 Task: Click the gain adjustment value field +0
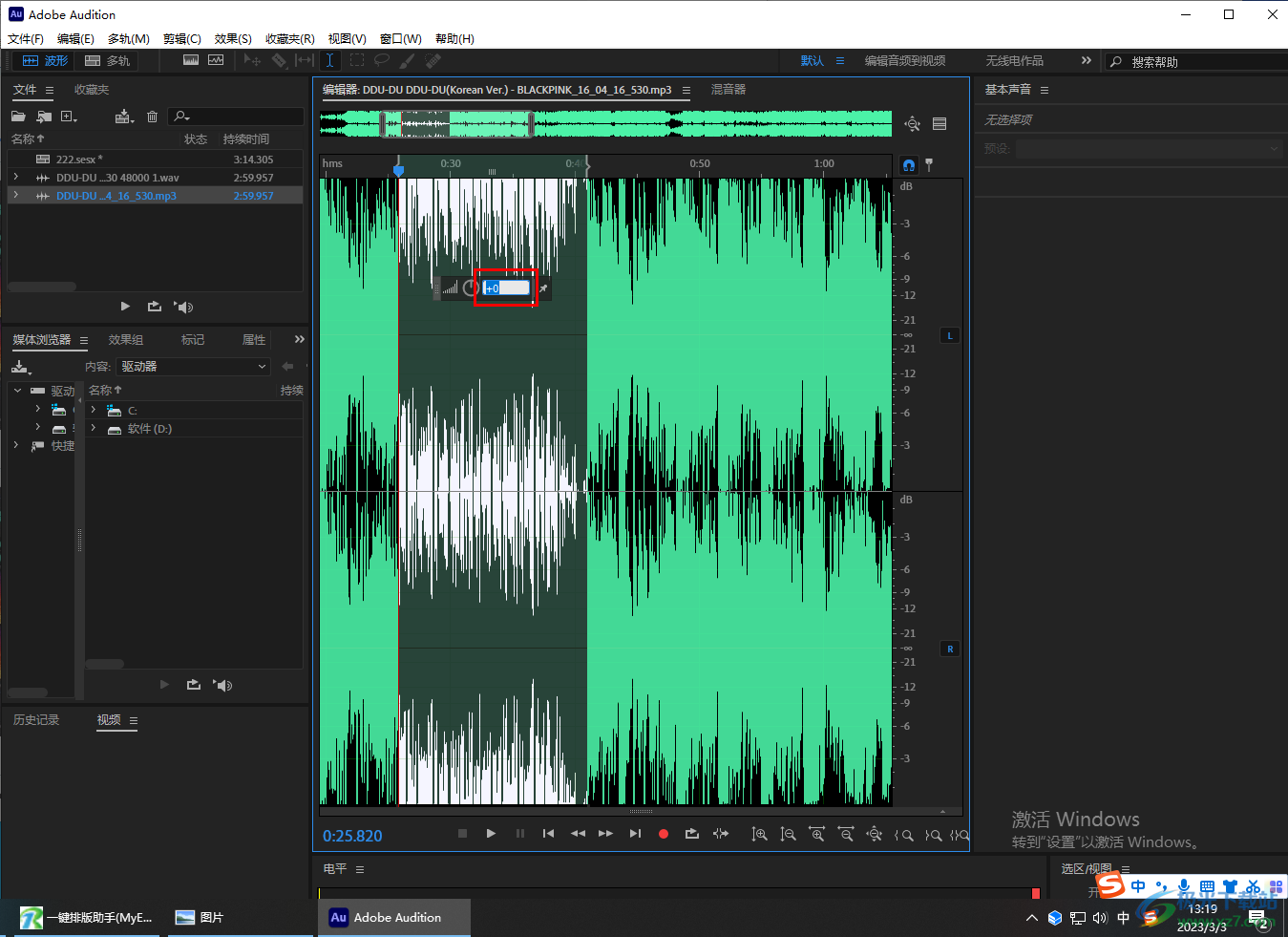(x=506, y=287)
